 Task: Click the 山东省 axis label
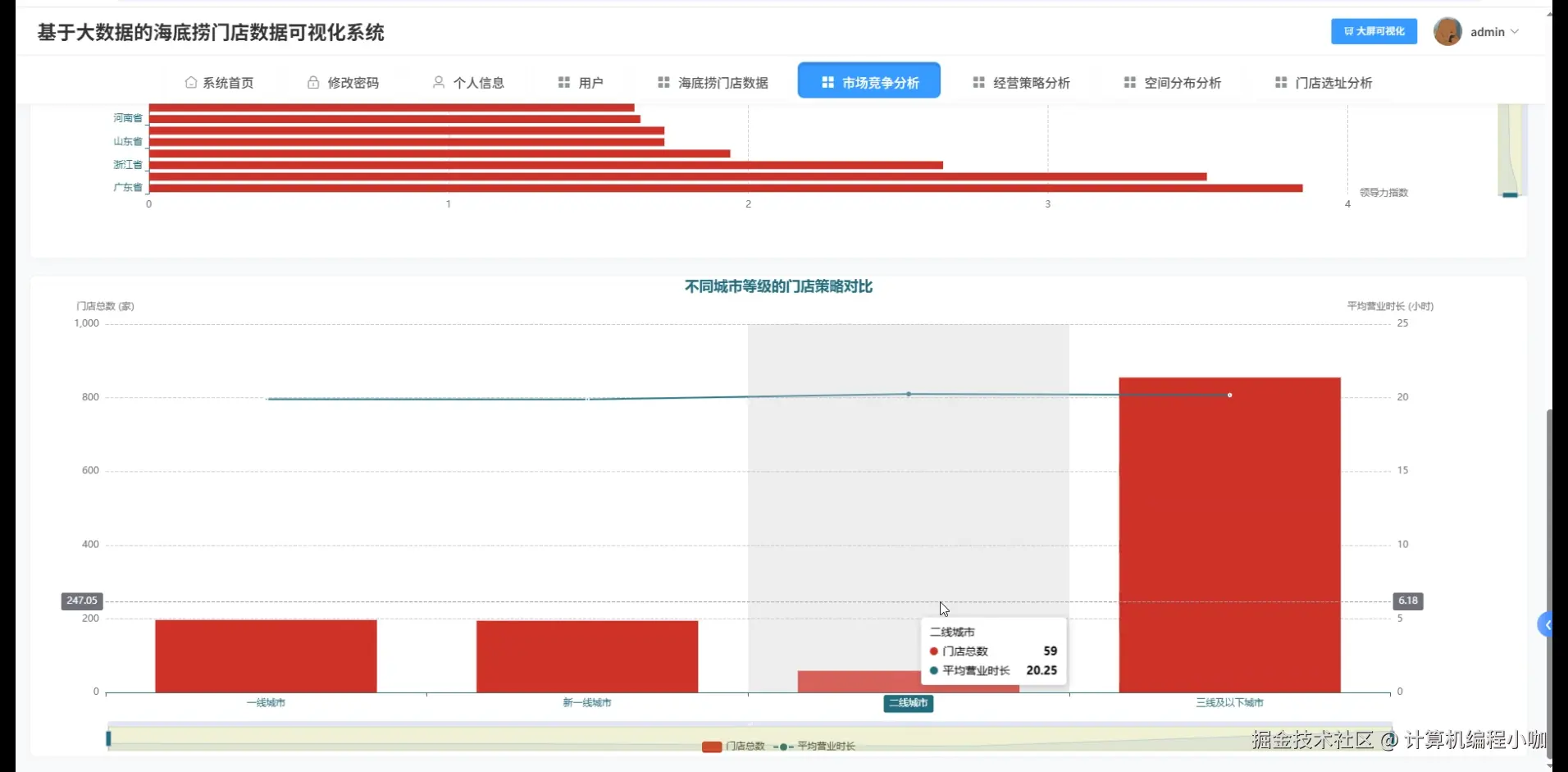coord(128,141)
